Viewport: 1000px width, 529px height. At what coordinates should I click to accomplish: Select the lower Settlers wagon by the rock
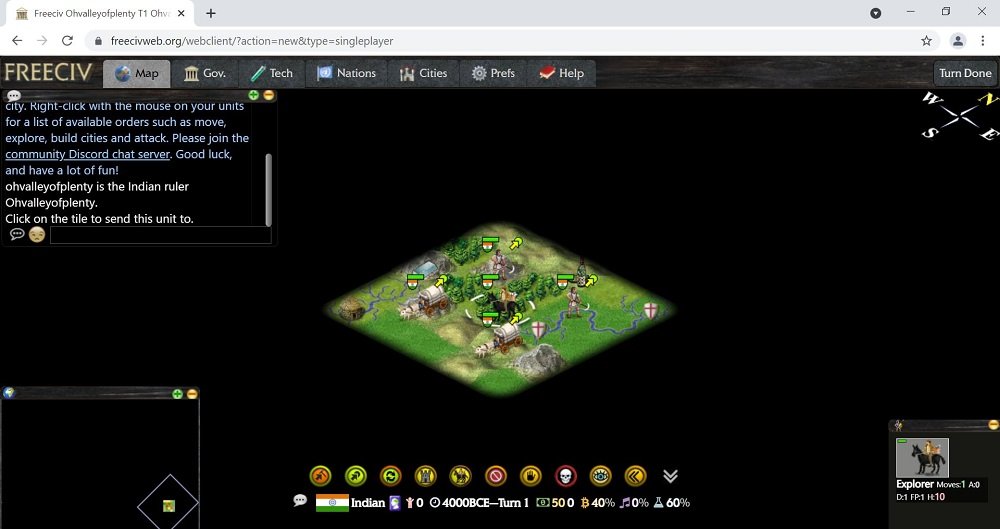click(x=499, y=339)
